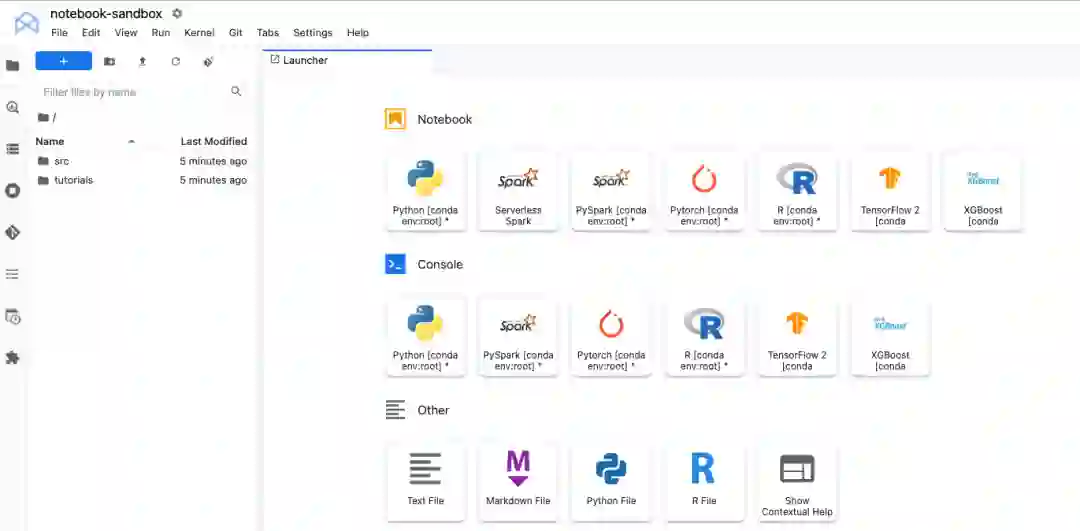Open the Help menu
1080x531 pixels.
[x=357, y=32]
